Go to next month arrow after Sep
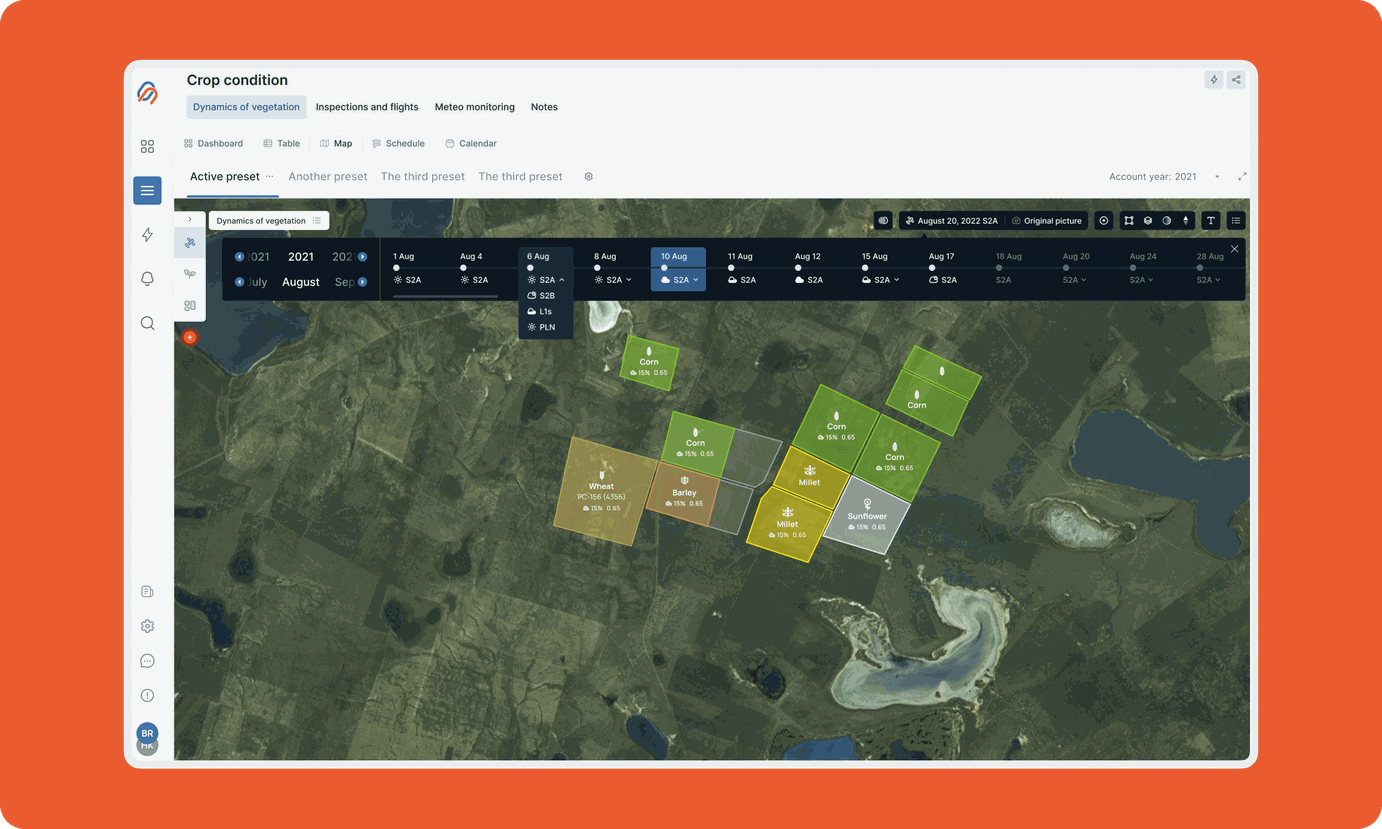 (x=362, y=282)
